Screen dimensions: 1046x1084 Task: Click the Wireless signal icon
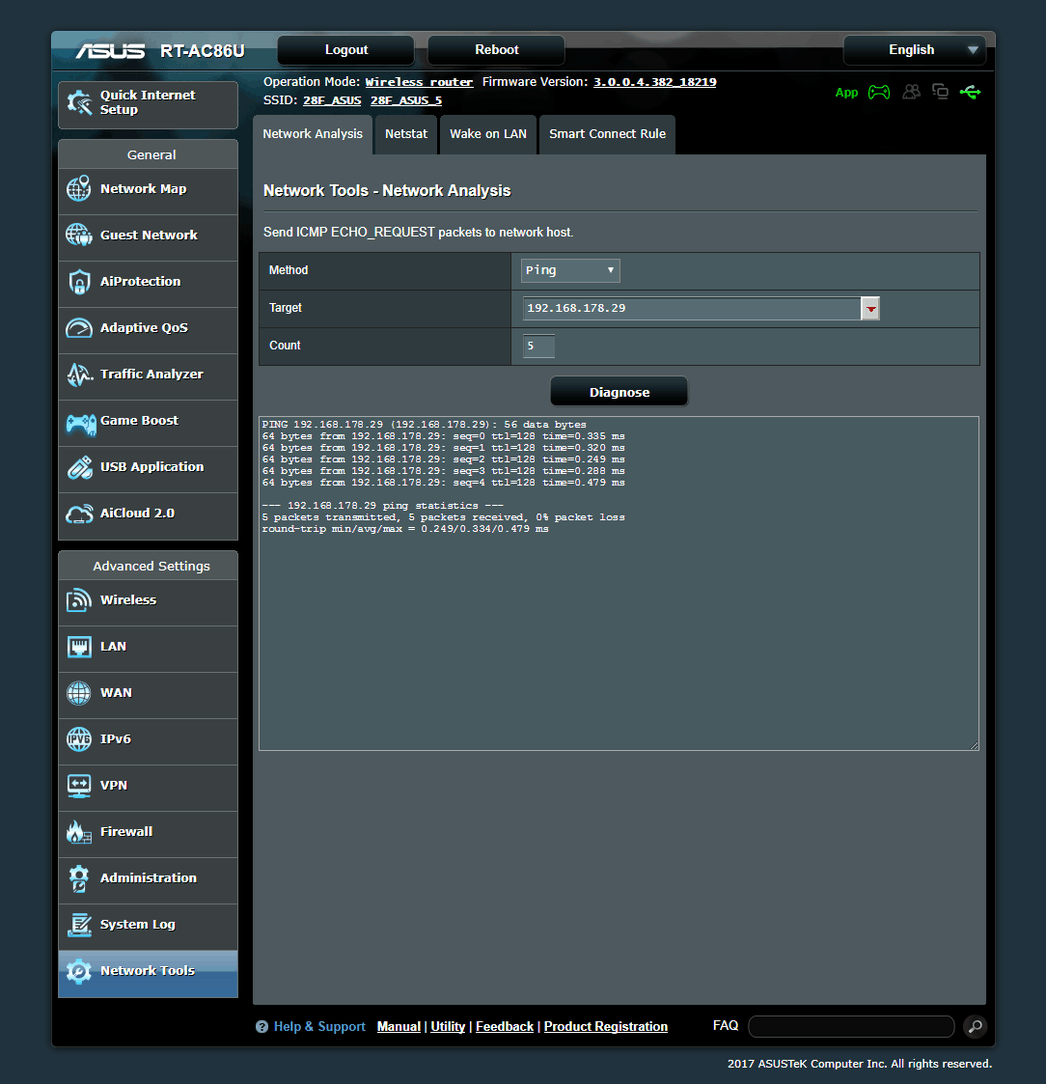(x=79, y=600)
